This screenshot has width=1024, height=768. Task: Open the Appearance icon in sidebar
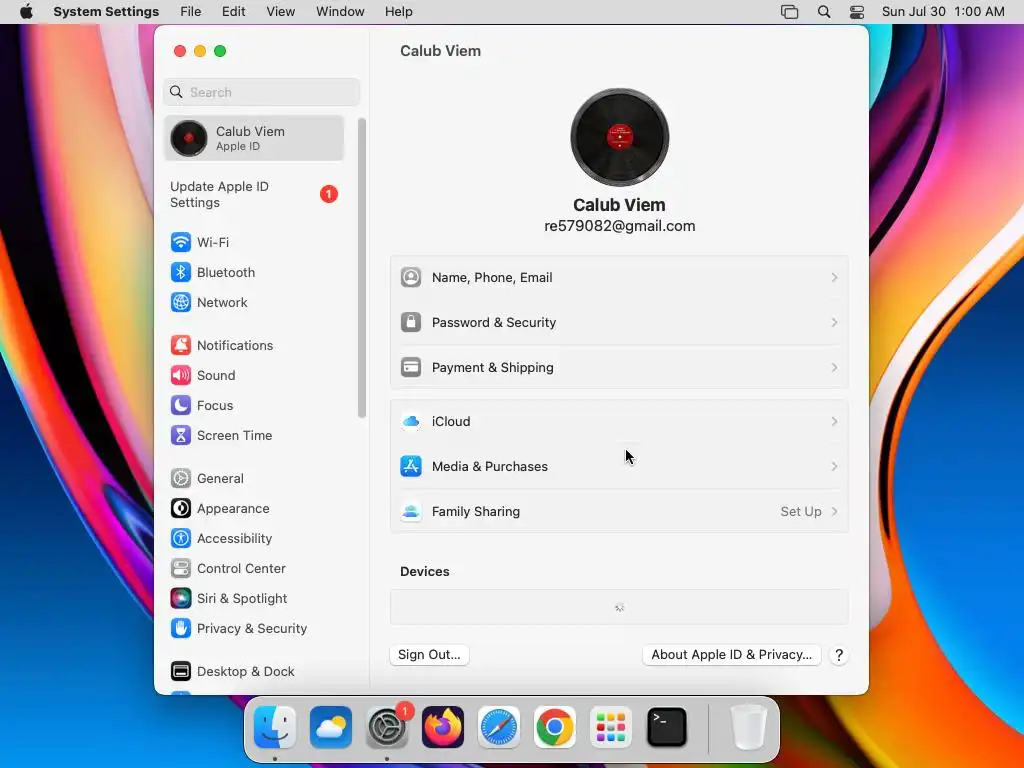[181, 509]
